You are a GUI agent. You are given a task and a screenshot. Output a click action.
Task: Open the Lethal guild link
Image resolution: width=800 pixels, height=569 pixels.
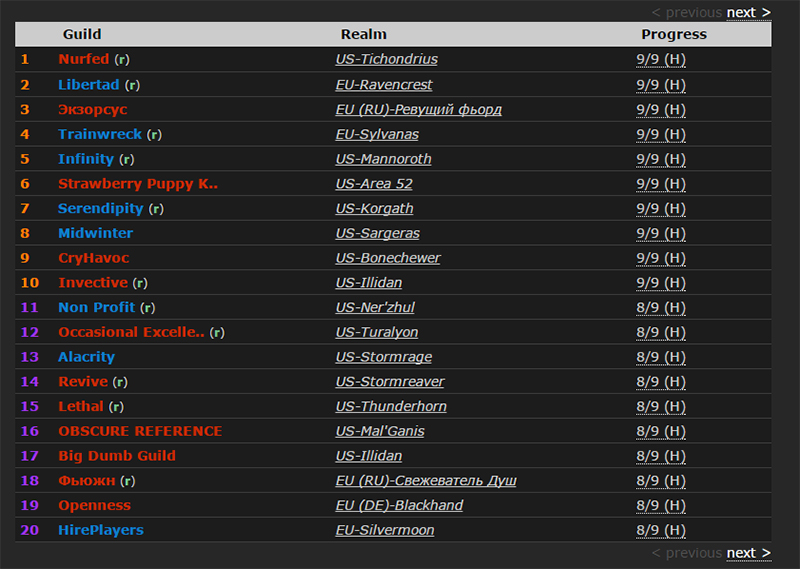point(81,407)
